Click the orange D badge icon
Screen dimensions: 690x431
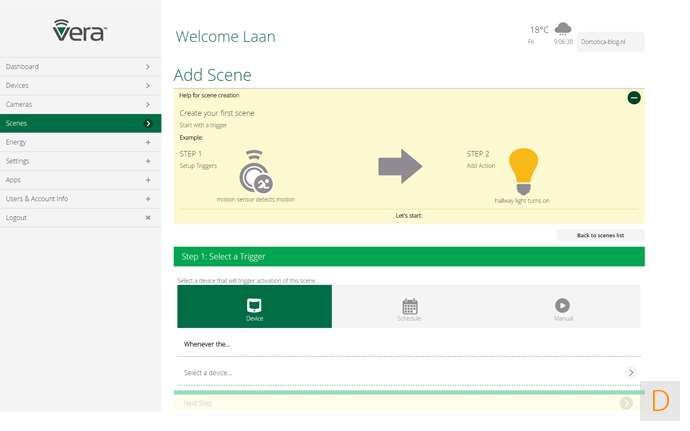pos(660,401)
